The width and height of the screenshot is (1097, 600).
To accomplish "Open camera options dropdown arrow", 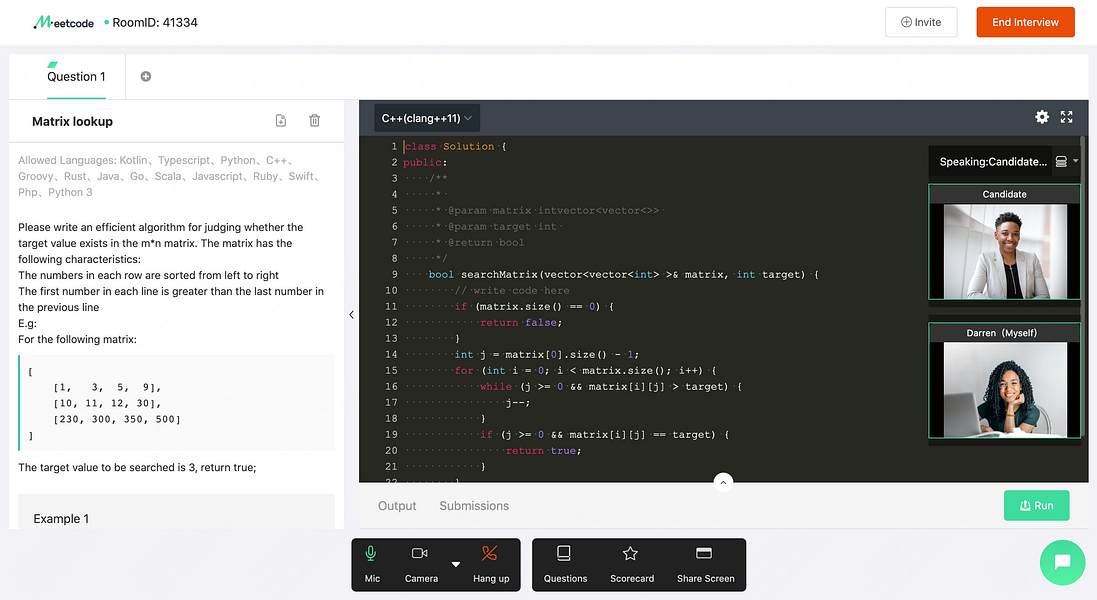I will pyautogui.click(x=455, y=564).
